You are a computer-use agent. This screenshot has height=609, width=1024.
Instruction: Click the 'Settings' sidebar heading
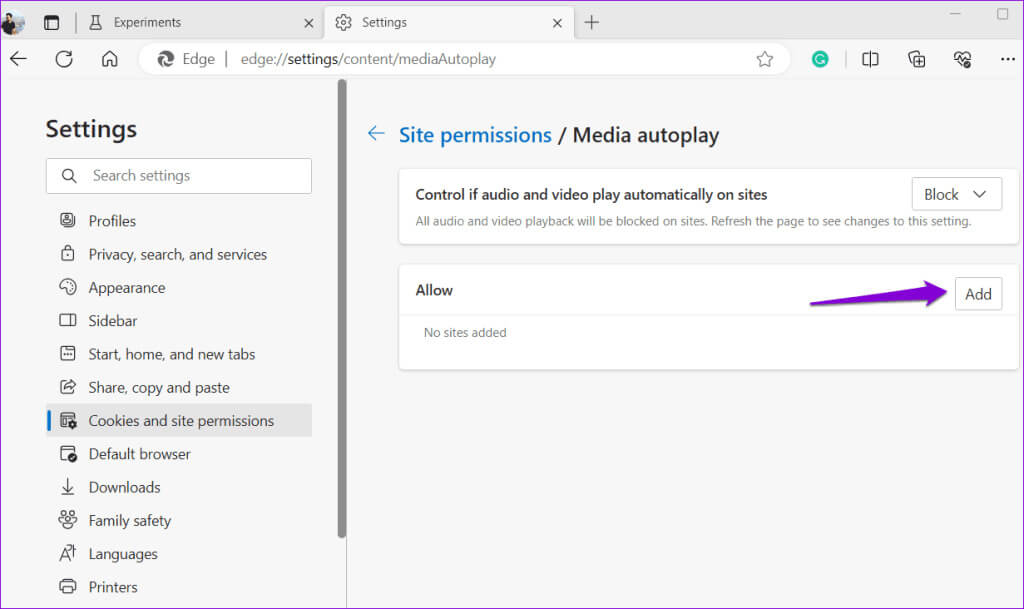[91, 129]
